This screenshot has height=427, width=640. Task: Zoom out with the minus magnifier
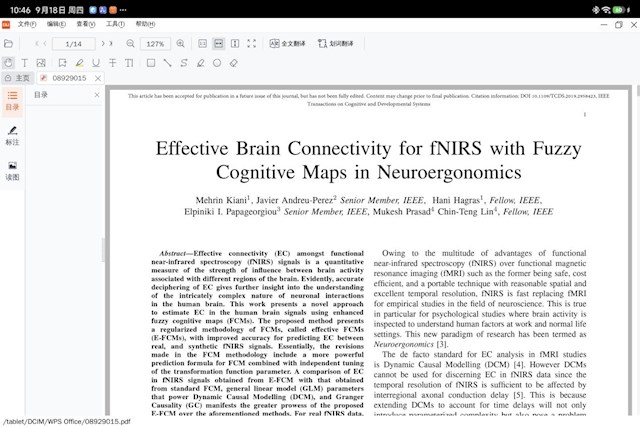pos(128,44)
